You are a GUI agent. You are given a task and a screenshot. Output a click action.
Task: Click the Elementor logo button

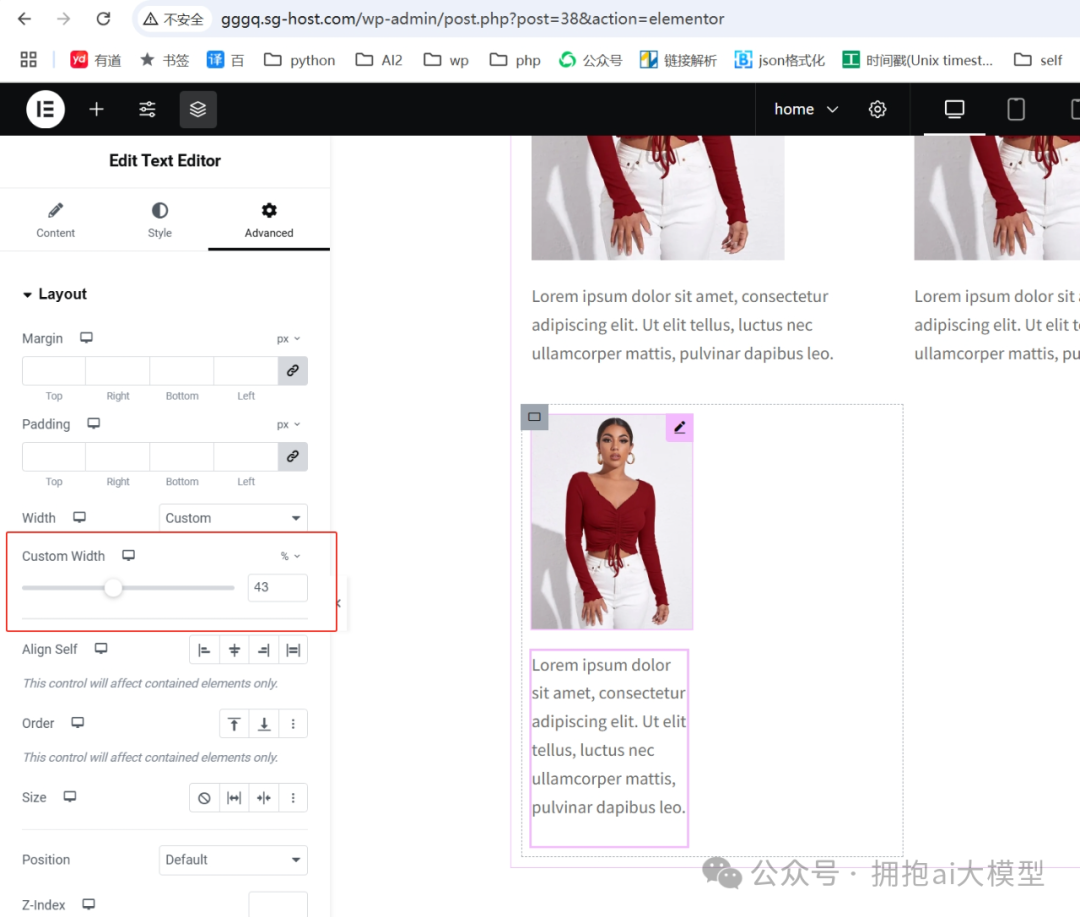[x=45, y=109]
